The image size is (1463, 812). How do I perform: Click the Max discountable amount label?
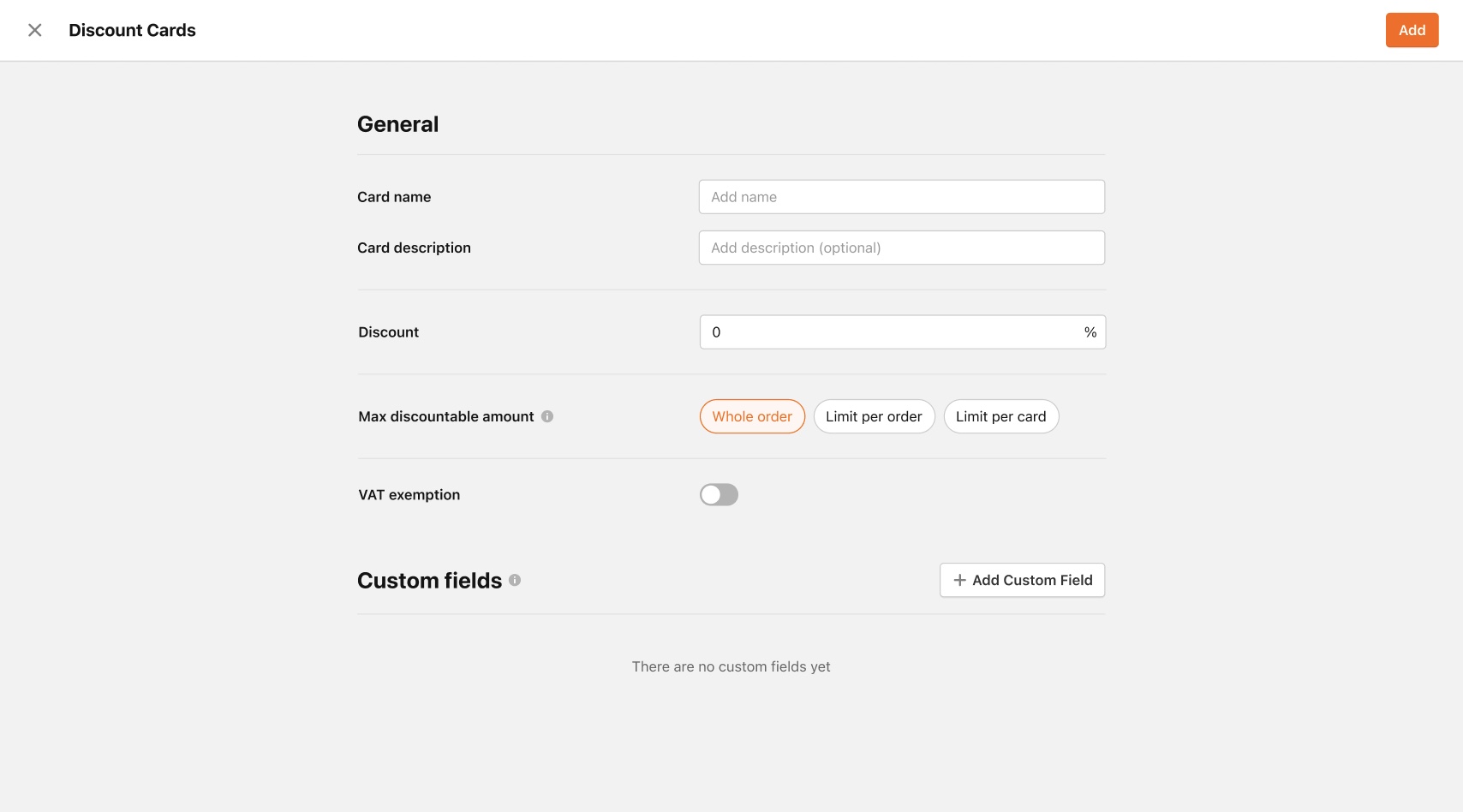click(445, 416)
